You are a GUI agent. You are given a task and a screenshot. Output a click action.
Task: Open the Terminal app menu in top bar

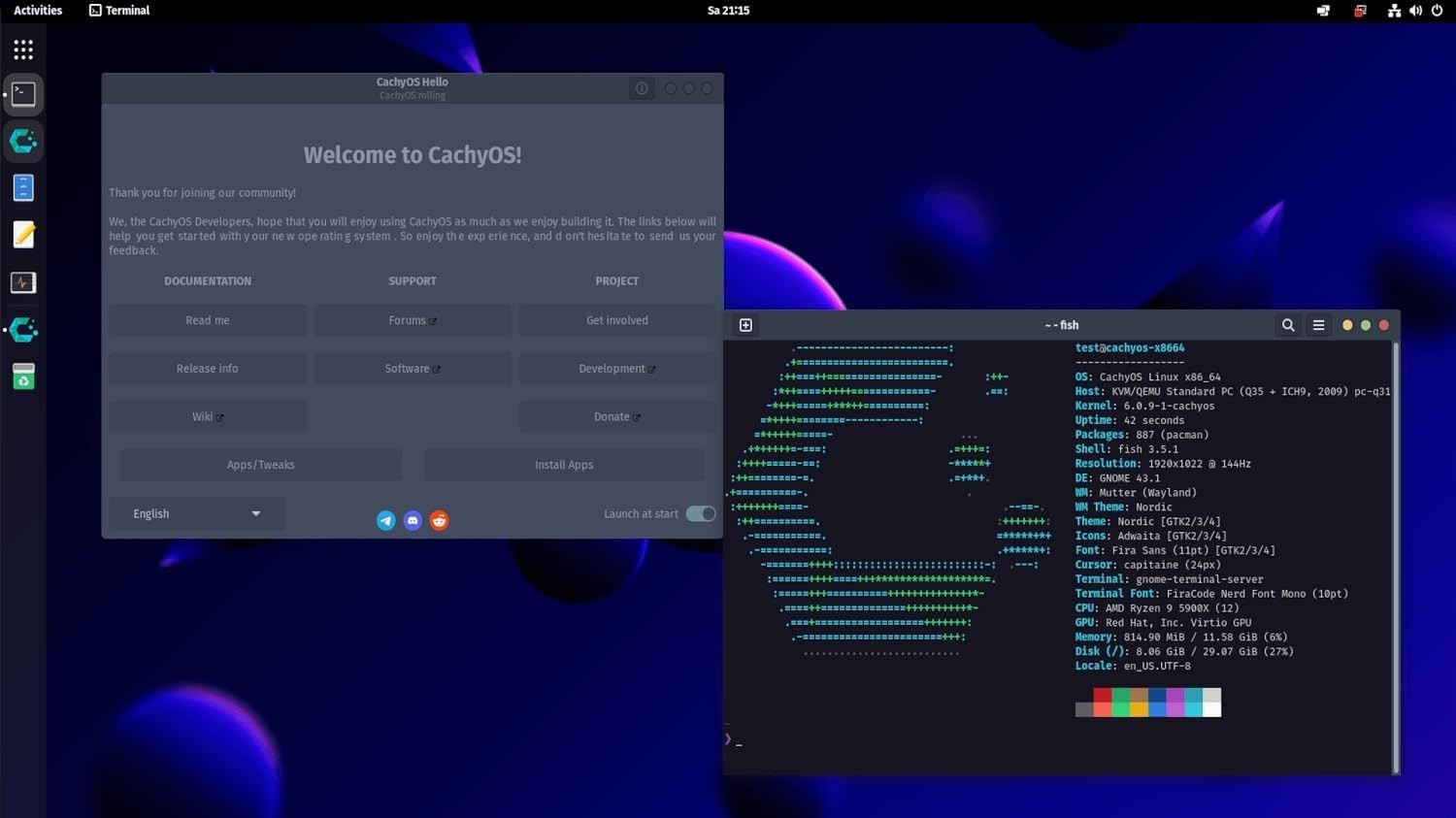point(119,11)
